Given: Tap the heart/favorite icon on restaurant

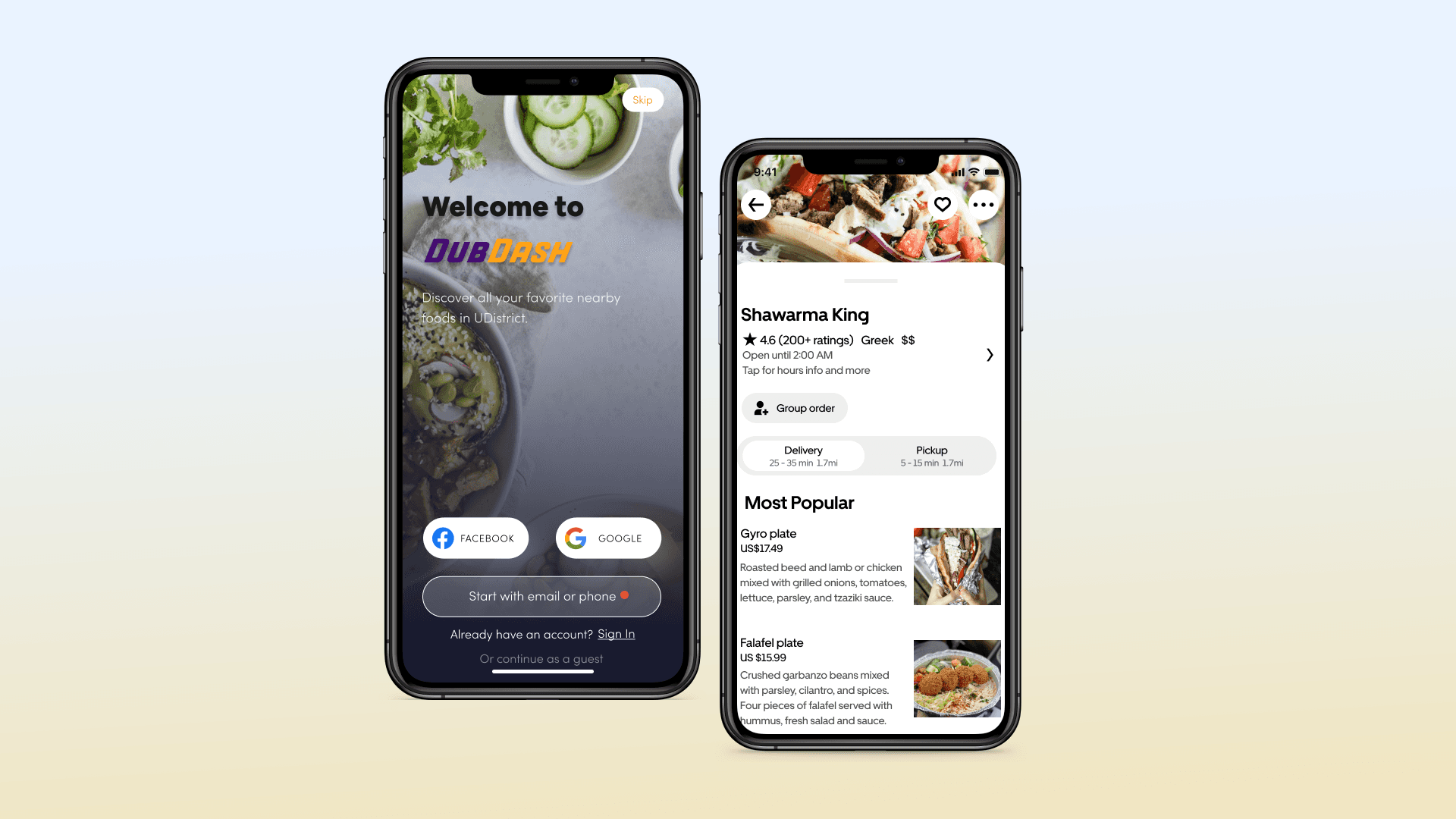Looking at the screenshot, I should [941, 204].
